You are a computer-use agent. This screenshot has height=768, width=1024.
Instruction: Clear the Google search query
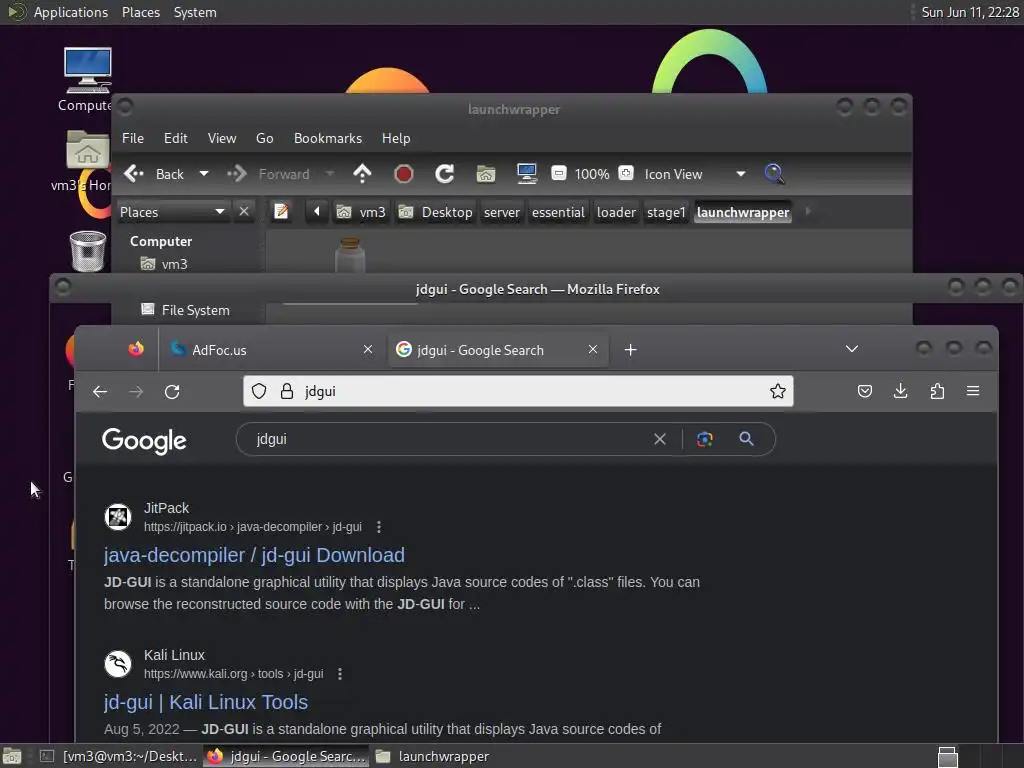click(x=660, y=439)
